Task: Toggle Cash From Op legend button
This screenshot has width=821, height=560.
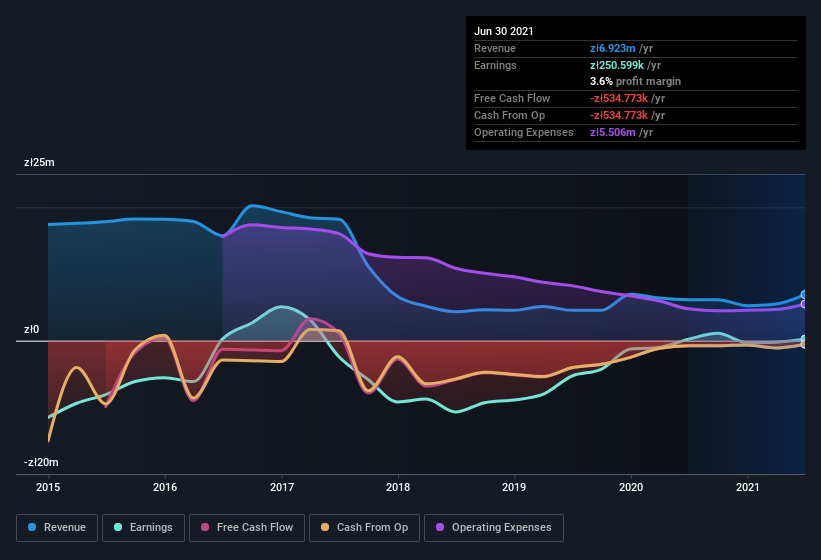Action: [364, 528]
